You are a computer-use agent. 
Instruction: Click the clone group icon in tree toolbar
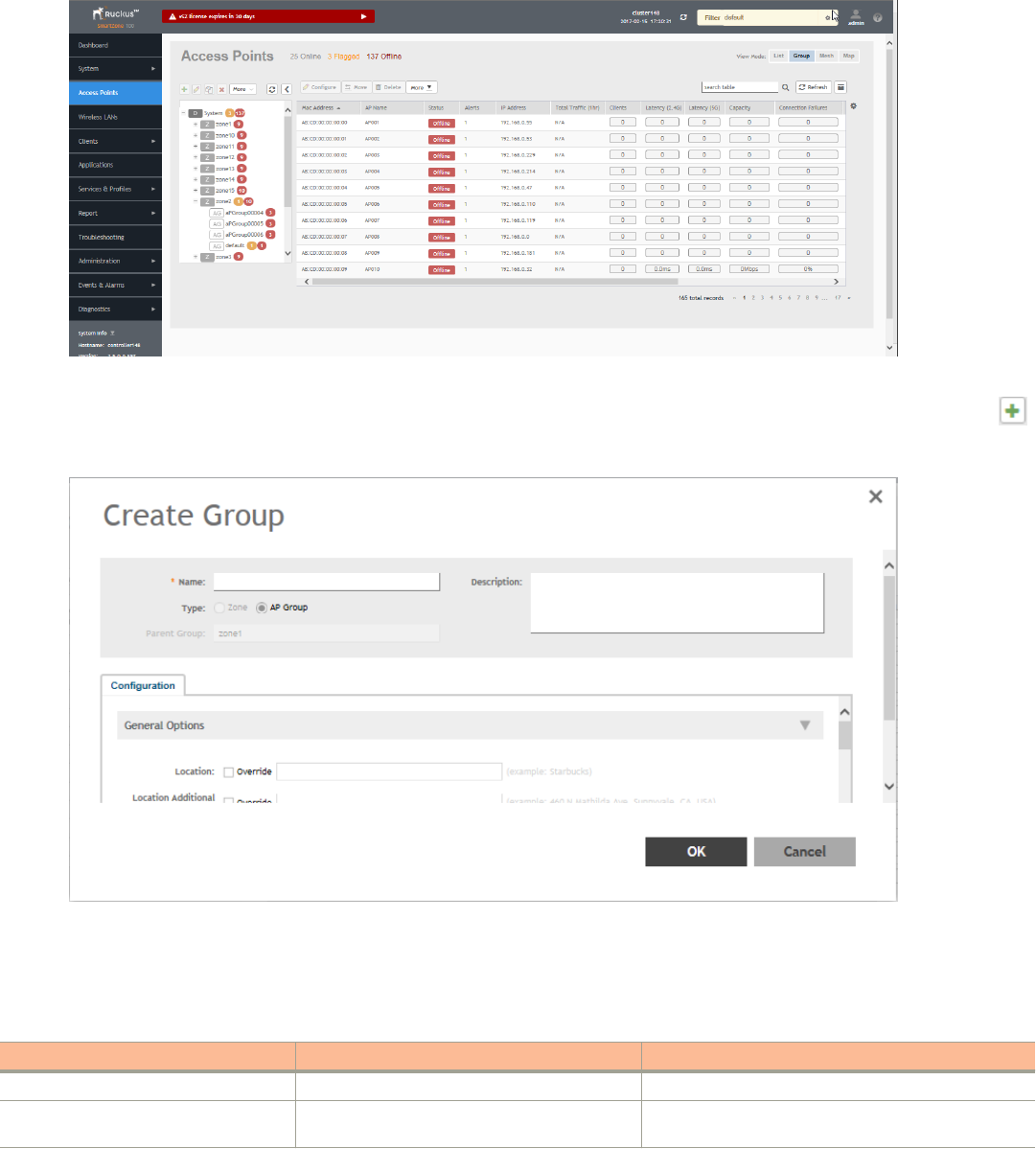[x=209, y=89]
